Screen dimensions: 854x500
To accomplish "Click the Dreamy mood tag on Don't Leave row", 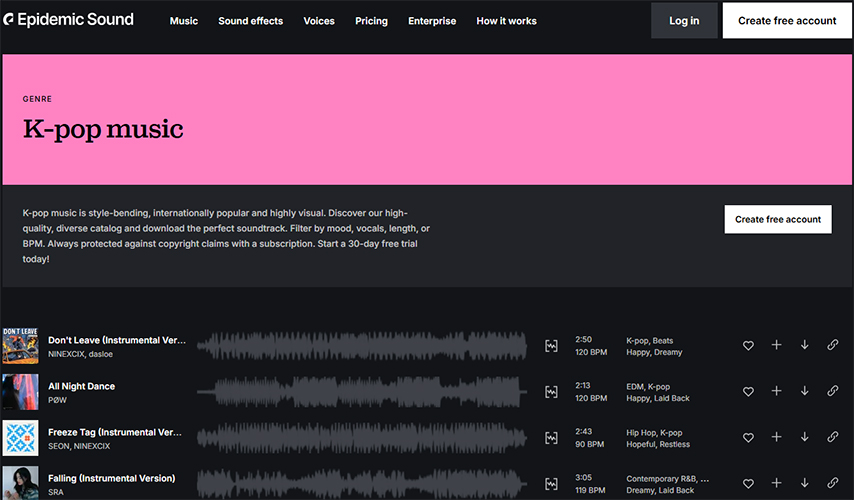I will pyautogui.click(x=668, y=352).
